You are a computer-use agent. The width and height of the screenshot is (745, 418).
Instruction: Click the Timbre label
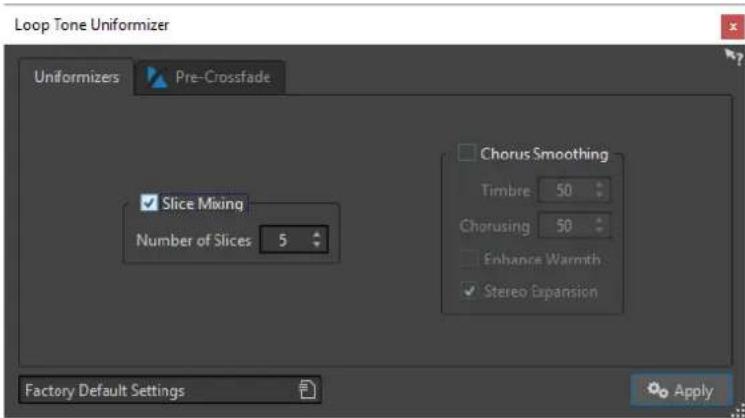pos(506,190)
